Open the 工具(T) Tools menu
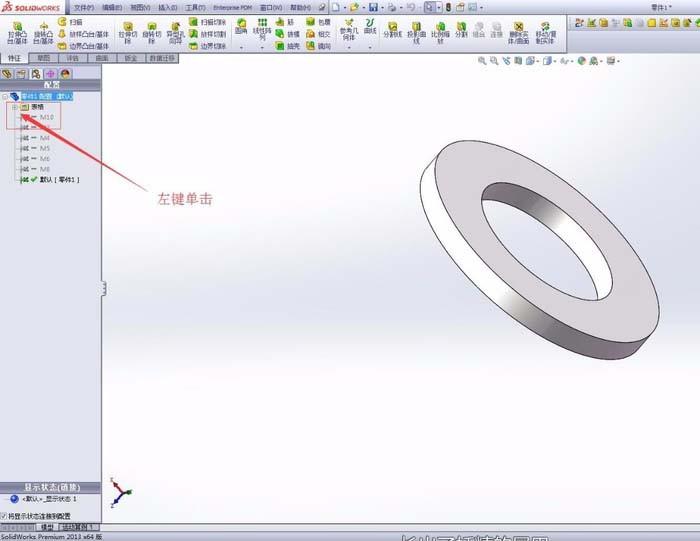Screen dimensions: 700x541 click(195, 8)
